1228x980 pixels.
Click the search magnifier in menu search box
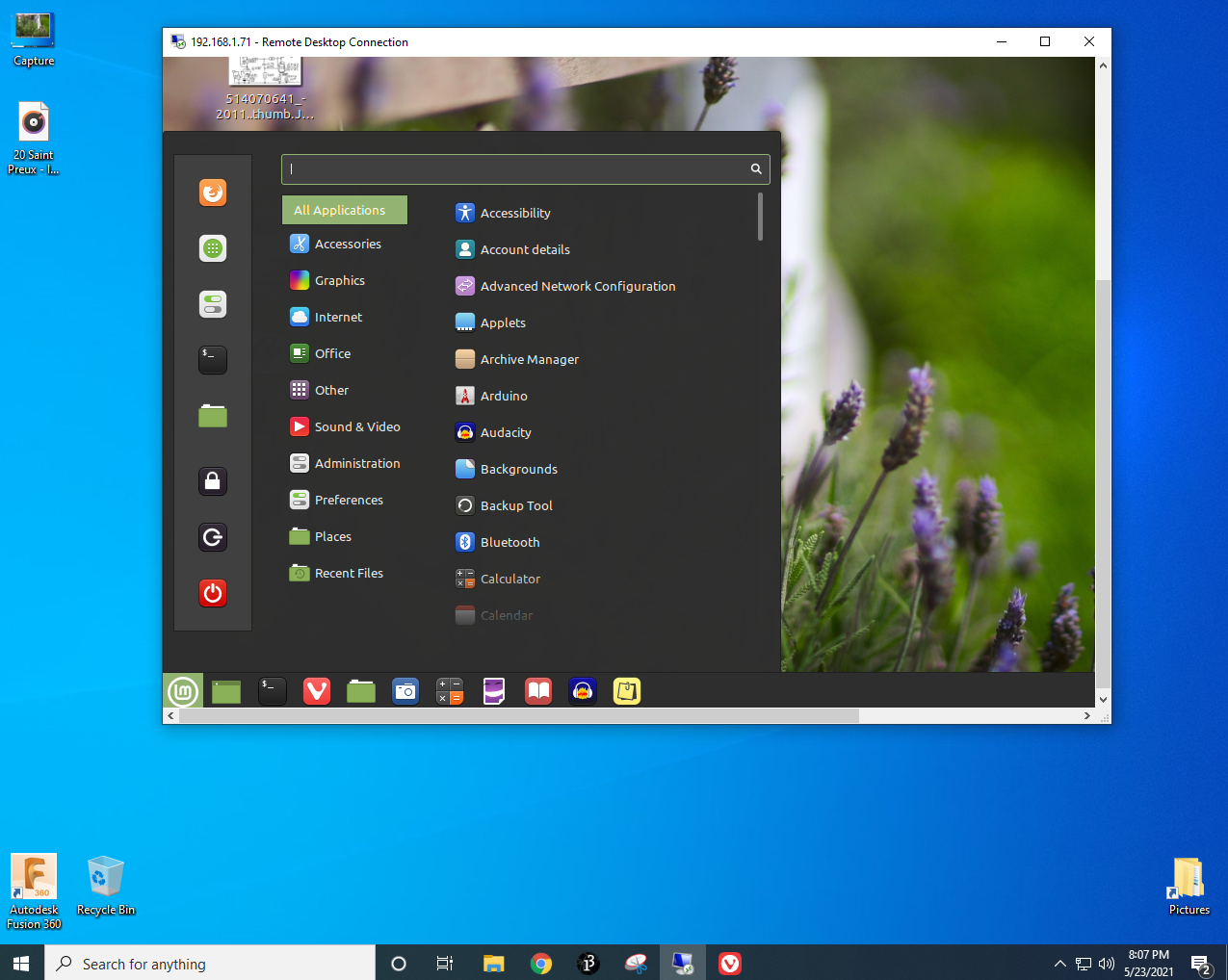tap(756, 168)
